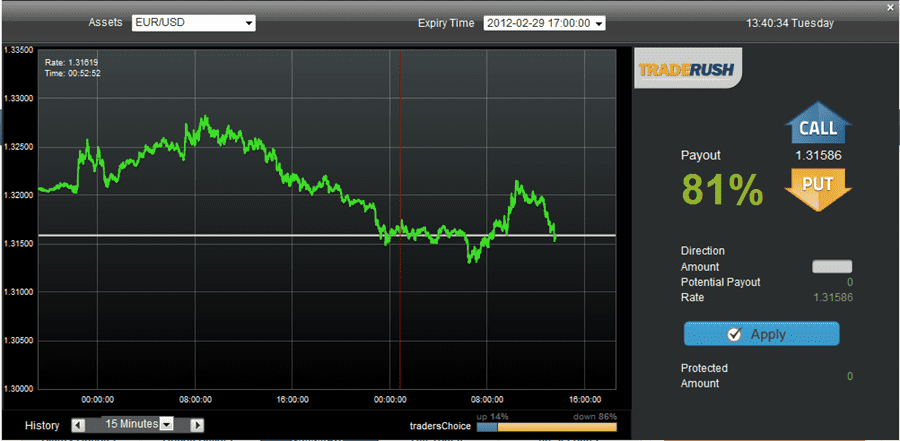The width and height of the screenshot is (900, 441).
Task: Open the 15 Minutes history dropdown
Action: pos(138,424)
